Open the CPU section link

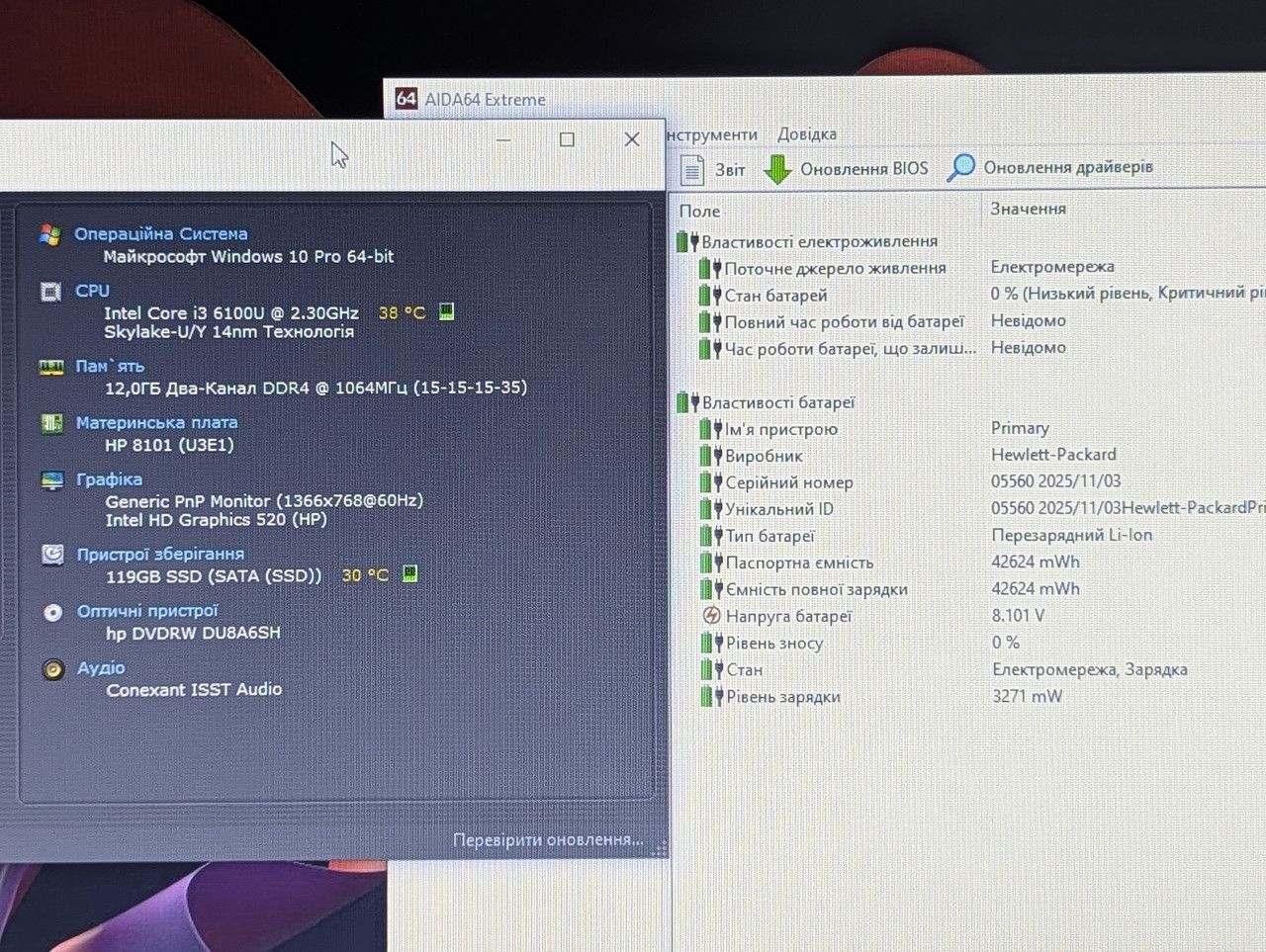(92, 291)
